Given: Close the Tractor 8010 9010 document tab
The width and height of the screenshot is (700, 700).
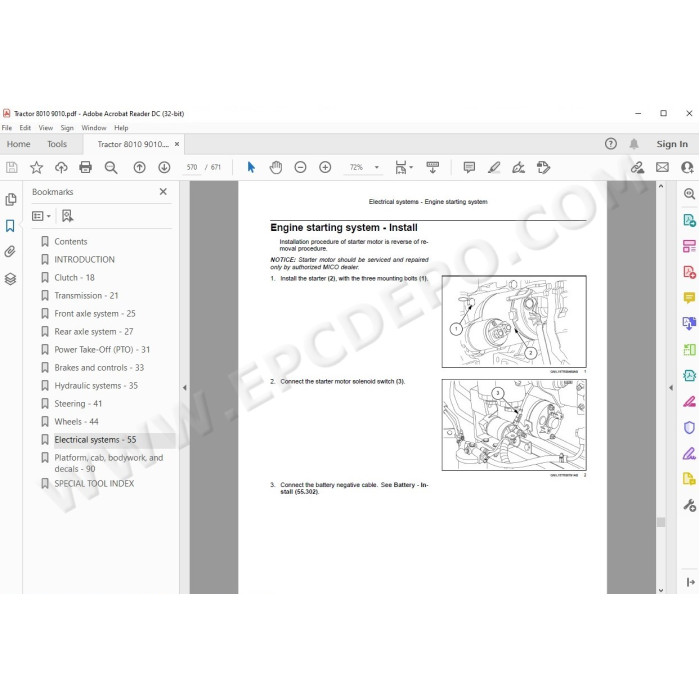Looking at the screenshot, I should tap(177, 144).
